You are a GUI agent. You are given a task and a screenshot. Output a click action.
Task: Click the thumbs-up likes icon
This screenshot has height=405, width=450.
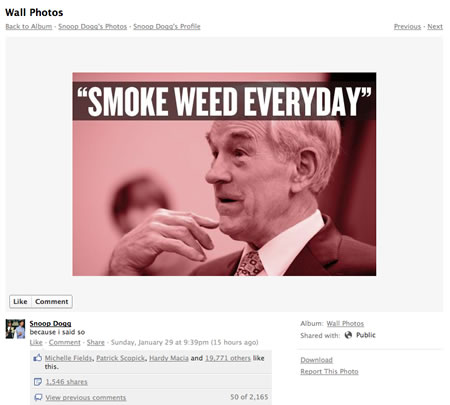click(x=38, y=358)
